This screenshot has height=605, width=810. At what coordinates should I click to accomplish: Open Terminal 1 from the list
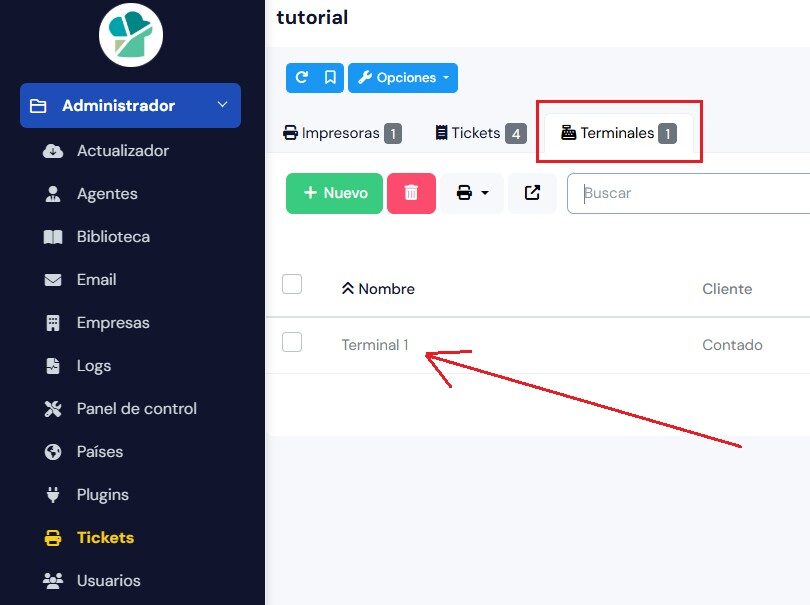click(376, 344)
